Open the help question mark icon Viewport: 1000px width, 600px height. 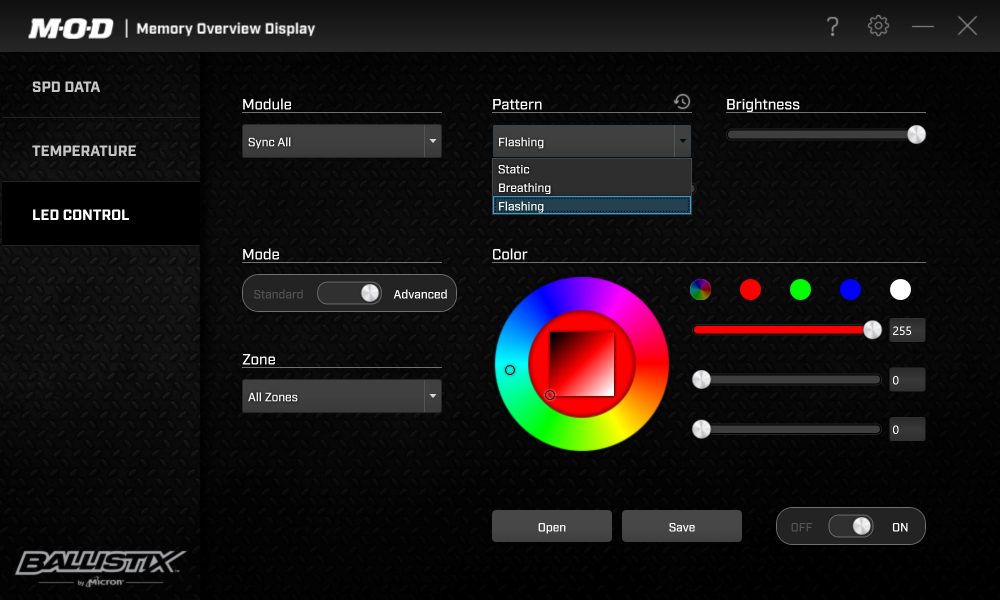[x=832, y=26]
